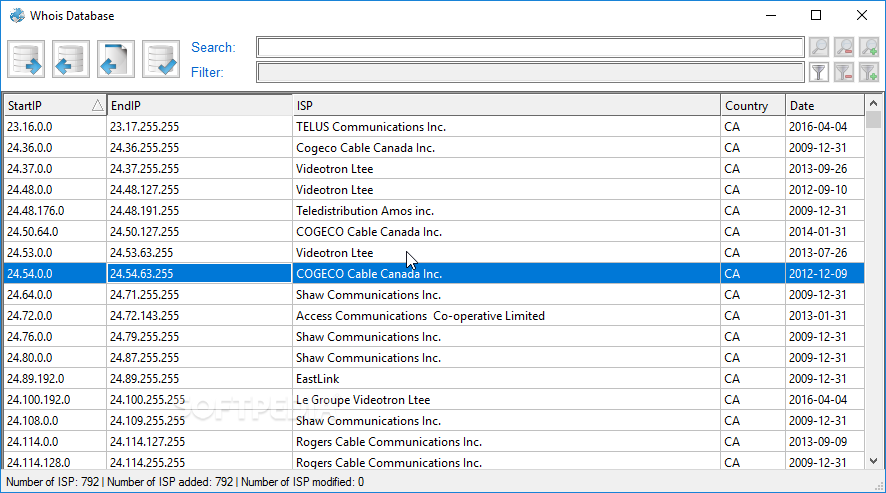Click EndIP cell 24.89.255.255

pos(199,379)
